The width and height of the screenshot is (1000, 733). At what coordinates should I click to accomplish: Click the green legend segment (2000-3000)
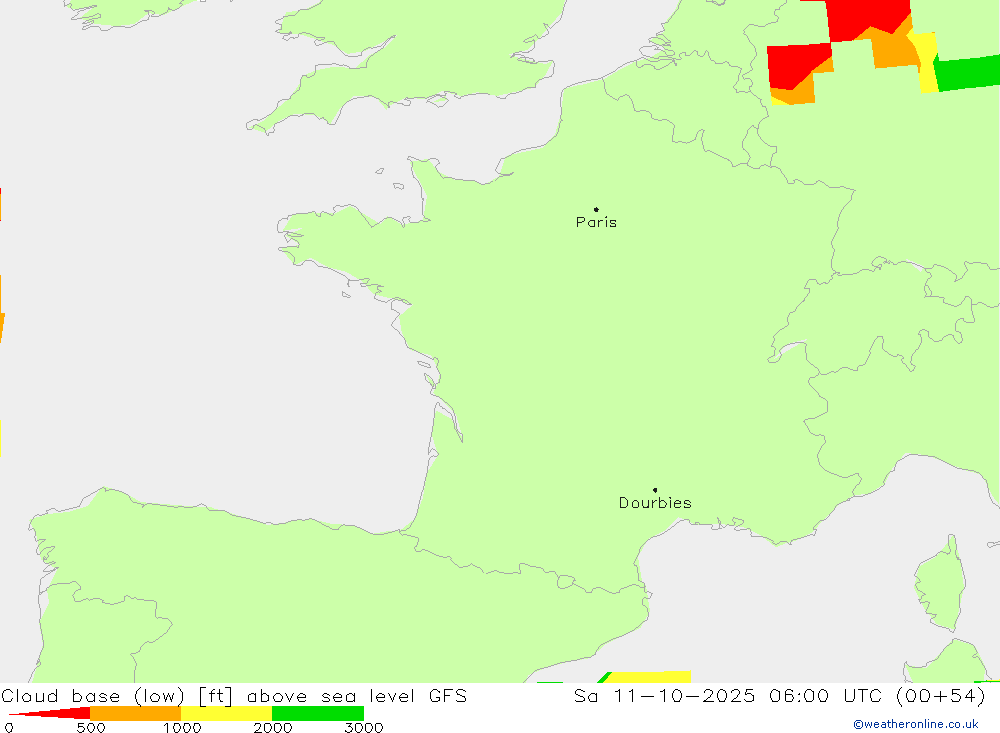tap(318, 713)
